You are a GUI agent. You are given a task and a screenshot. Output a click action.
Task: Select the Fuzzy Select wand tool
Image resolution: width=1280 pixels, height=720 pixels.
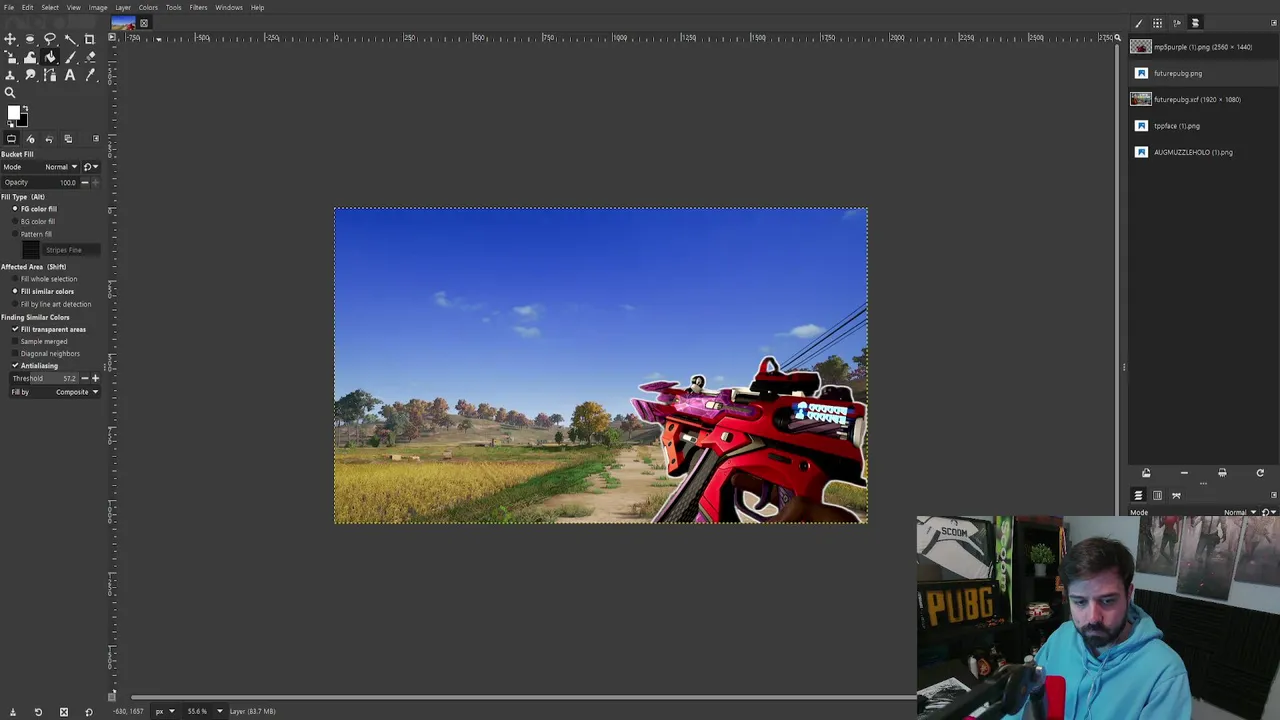70,39
